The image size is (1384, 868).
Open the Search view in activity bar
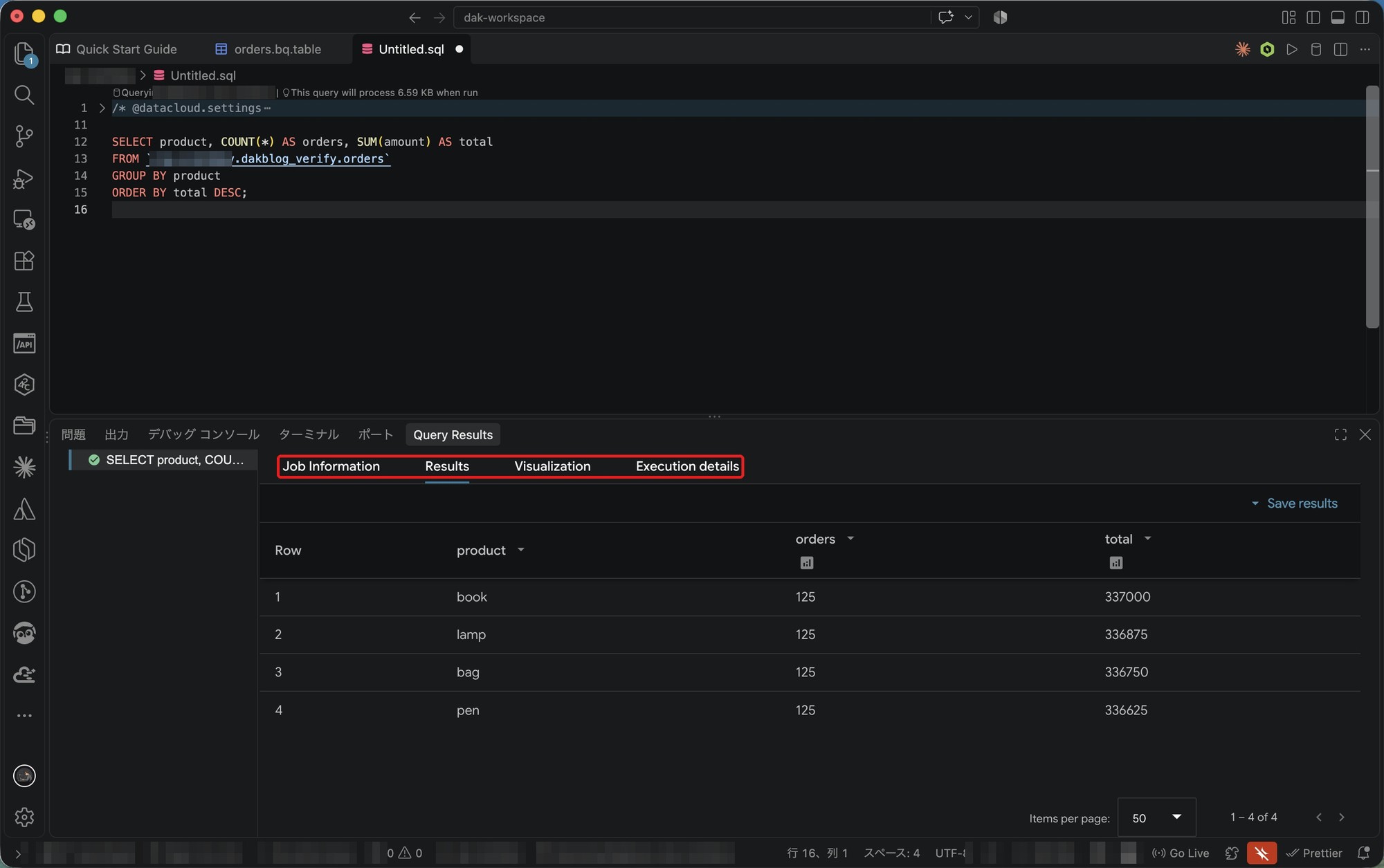pyautogui.click(x=24, y=95)
